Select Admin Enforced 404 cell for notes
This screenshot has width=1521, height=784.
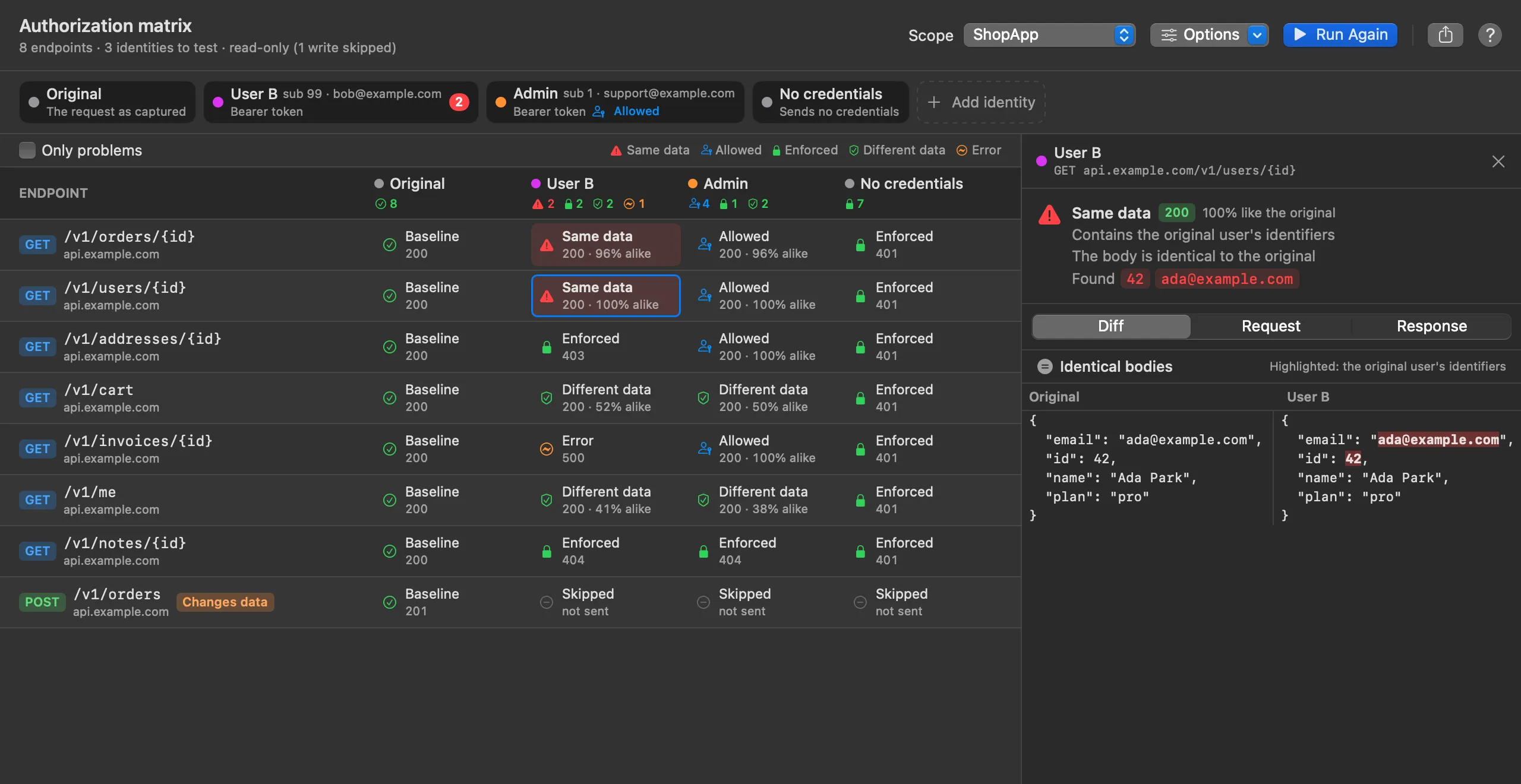(x=762, y=551)
